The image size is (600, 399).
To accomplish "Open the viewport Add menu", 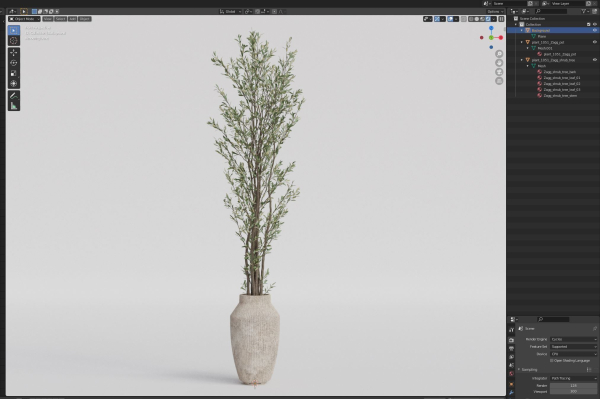I will coord(73,19).
